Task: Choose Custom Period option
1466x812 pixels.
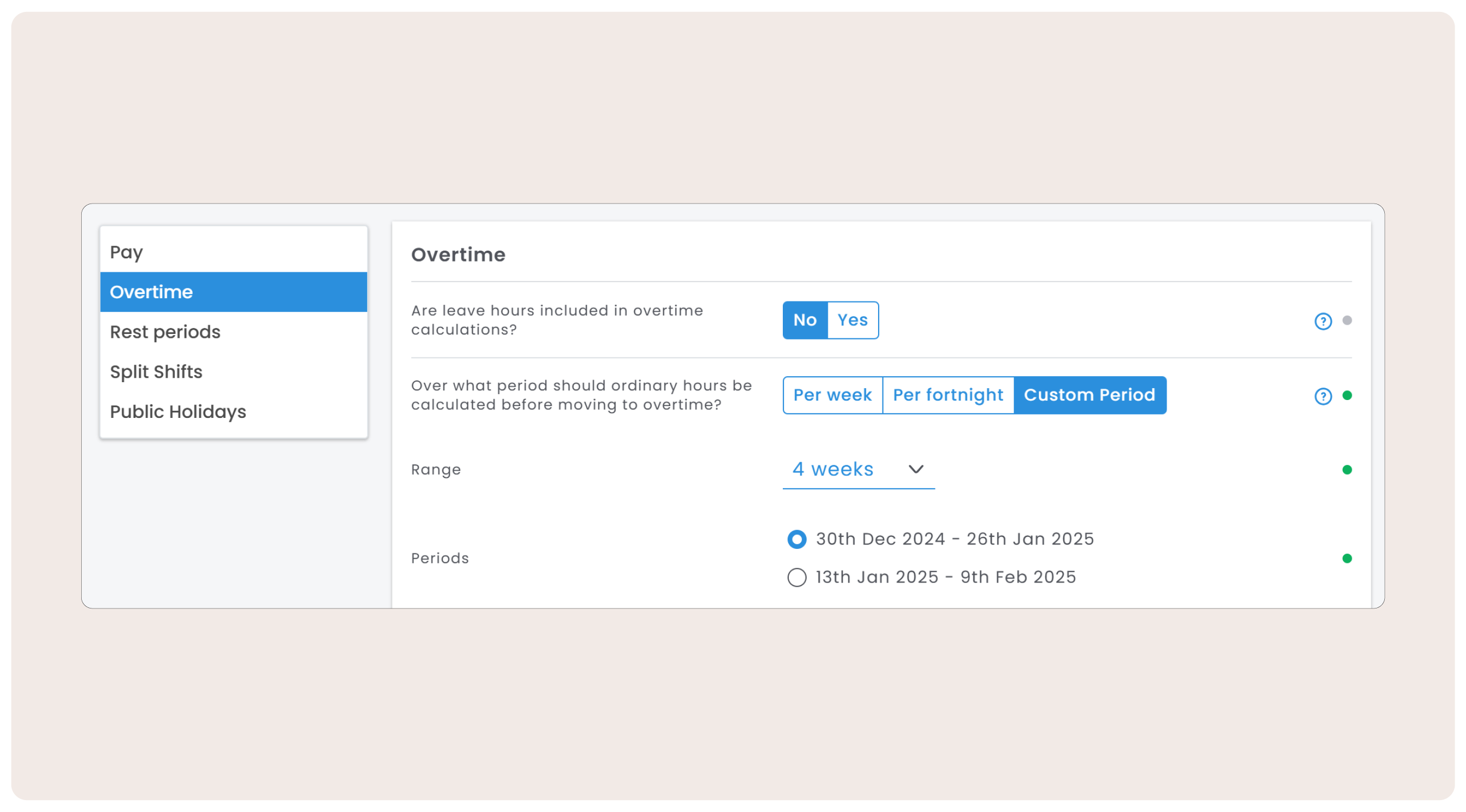Action: [1089, 395]
